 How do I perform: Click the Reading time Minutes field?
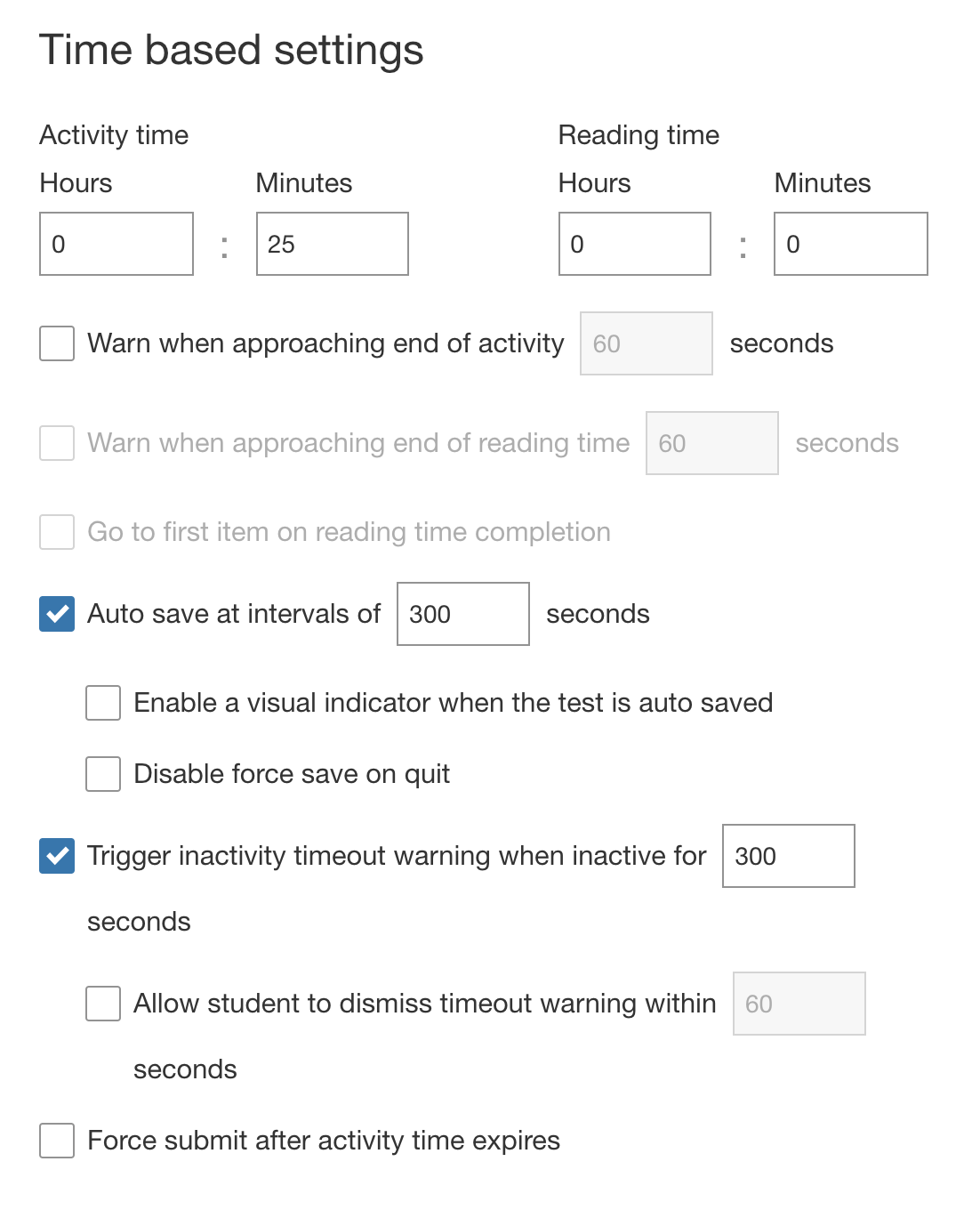[850, 244]
